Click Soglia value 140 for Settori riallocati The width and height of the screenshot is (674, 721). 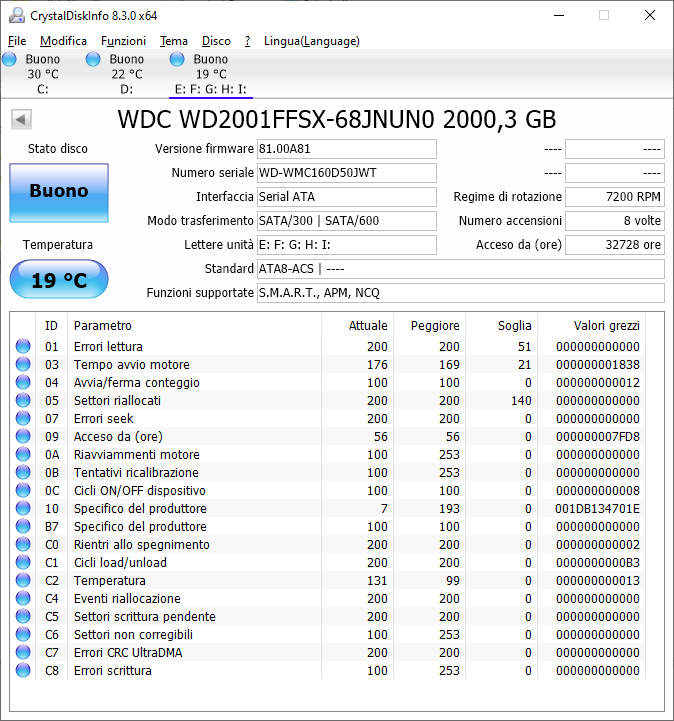point(521,401)
